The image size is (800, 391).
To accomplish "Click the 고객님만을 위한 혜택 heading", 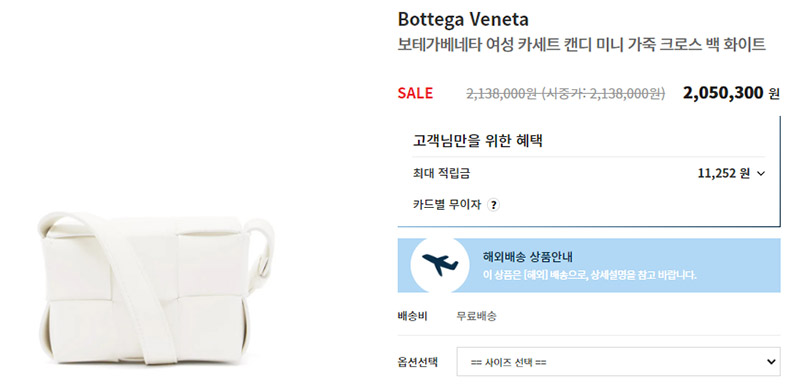I will 477,140.
